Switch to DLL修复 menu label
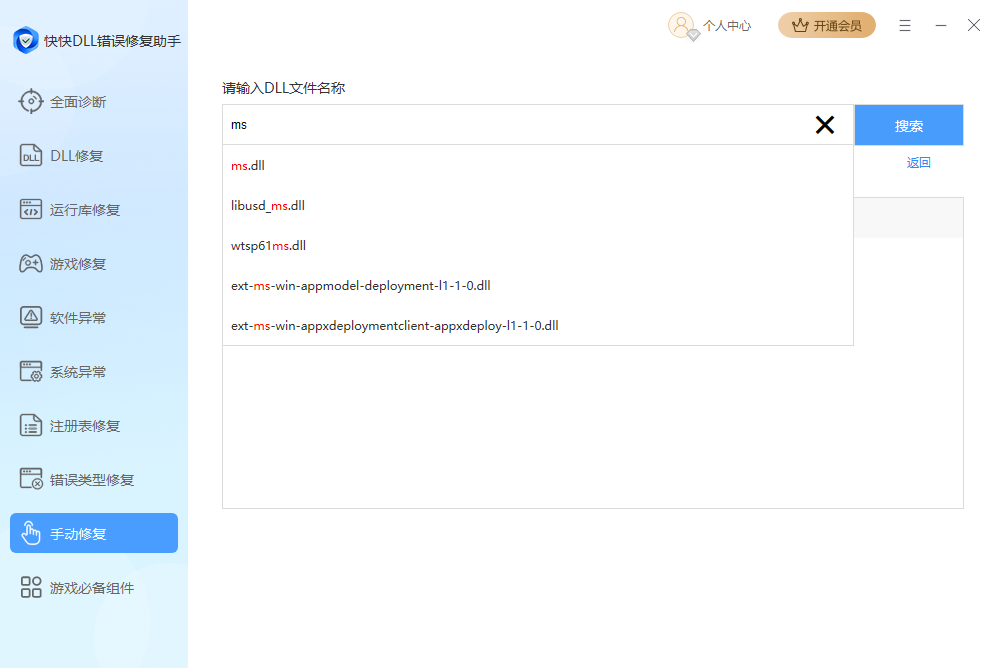The height and width of the screenshot is (668, 998). point(76,156)
